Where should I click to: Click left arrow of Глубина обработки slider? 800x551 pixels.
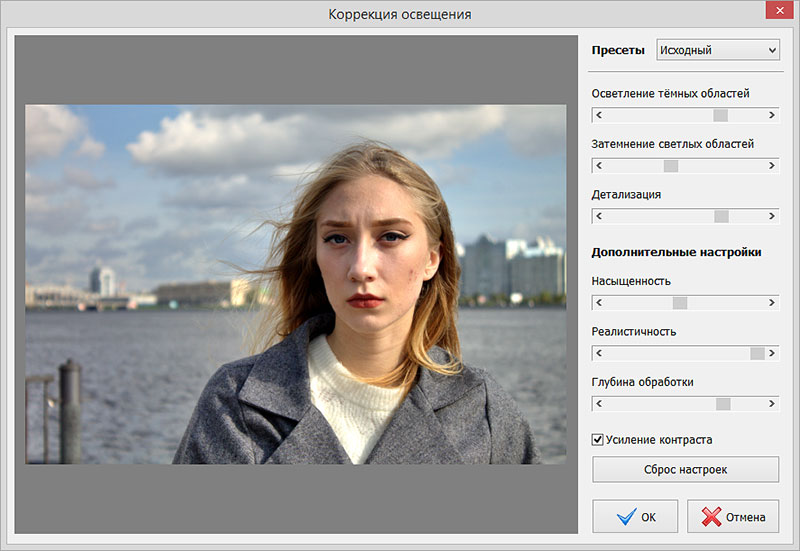pos(599,404)
